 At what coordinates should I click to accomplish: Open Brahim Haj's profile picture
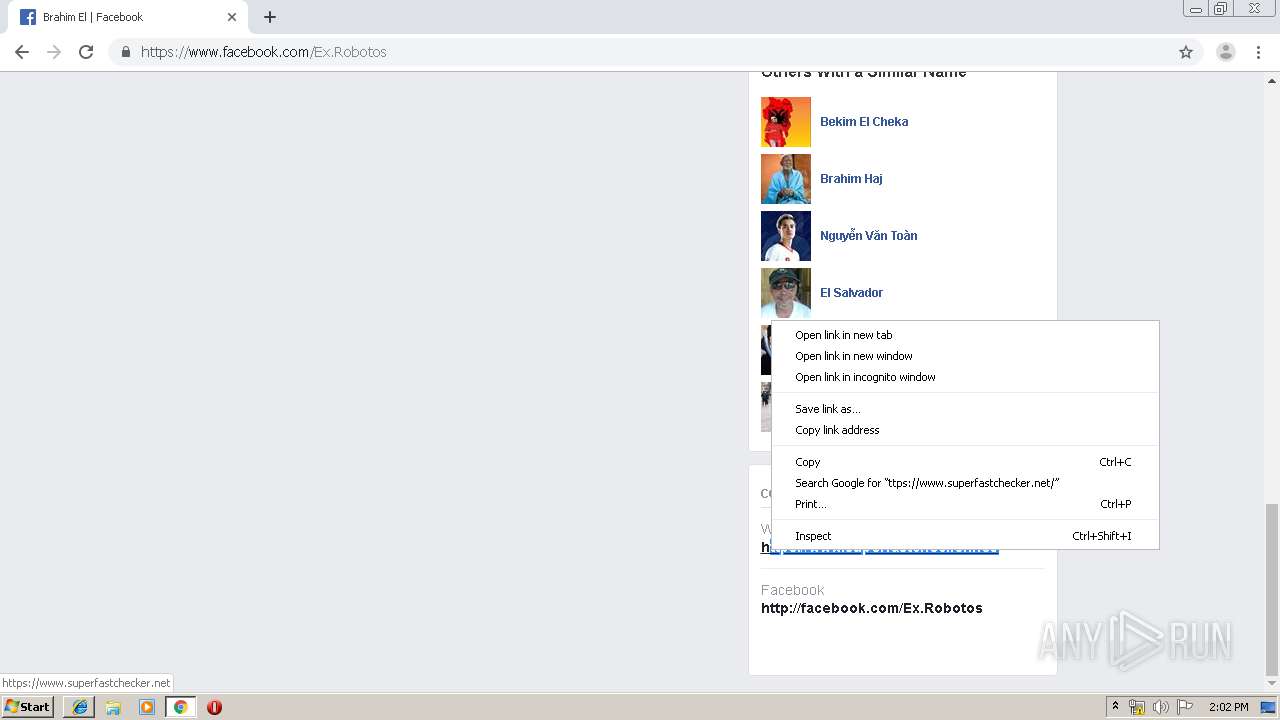pos(786,179)
